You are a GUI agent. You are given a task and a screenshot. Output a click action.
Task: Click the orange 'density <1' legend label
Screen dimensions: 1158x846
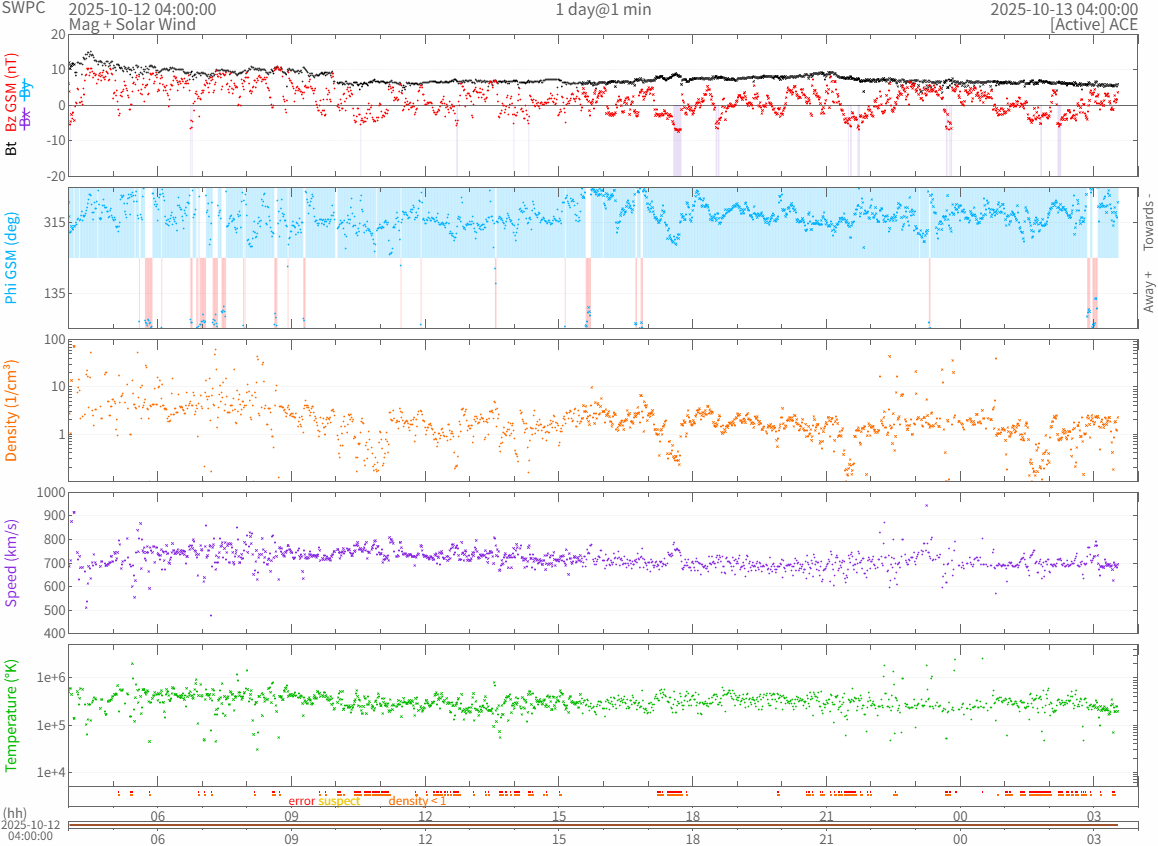[x=417, y=801]
